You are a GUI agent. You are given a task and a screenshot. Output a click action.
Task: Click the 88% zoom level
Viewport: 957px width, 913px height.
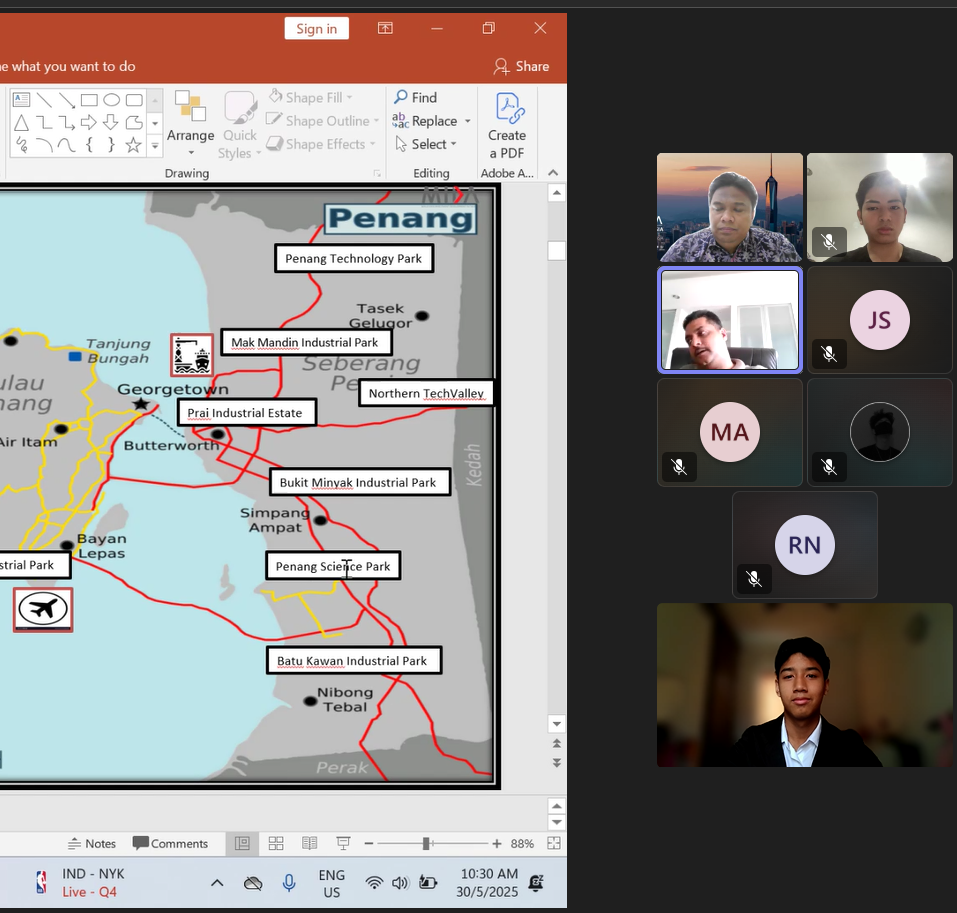pos(522,843)
